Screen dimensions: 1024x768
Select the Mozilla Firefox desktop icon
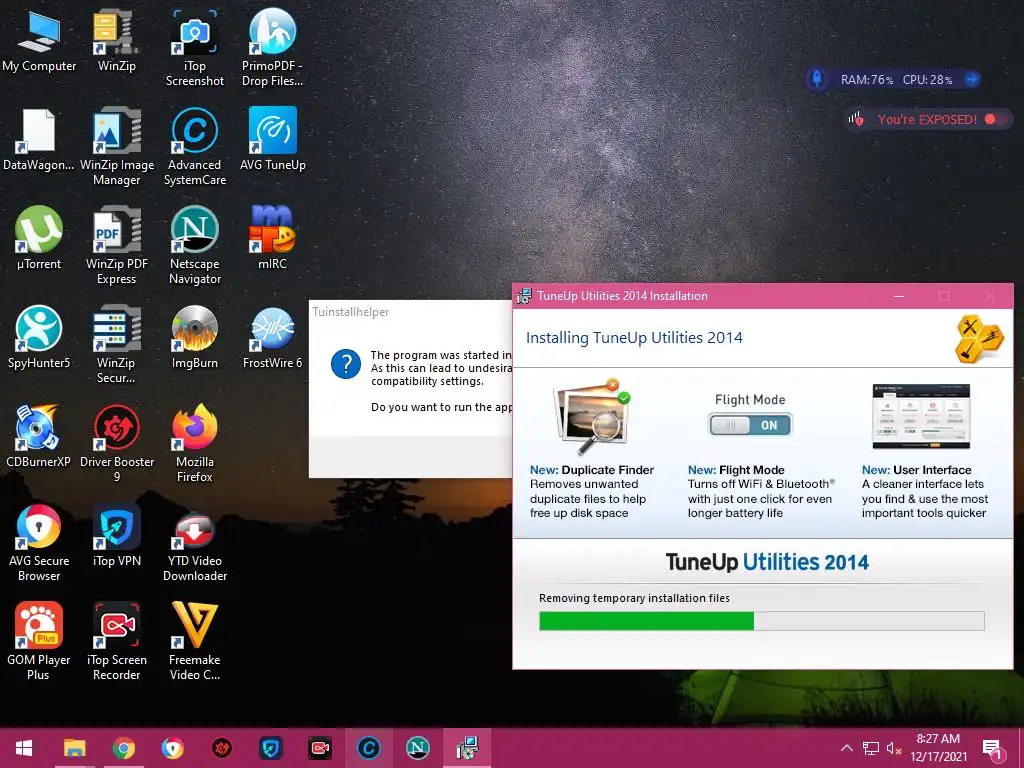point(195,444)
